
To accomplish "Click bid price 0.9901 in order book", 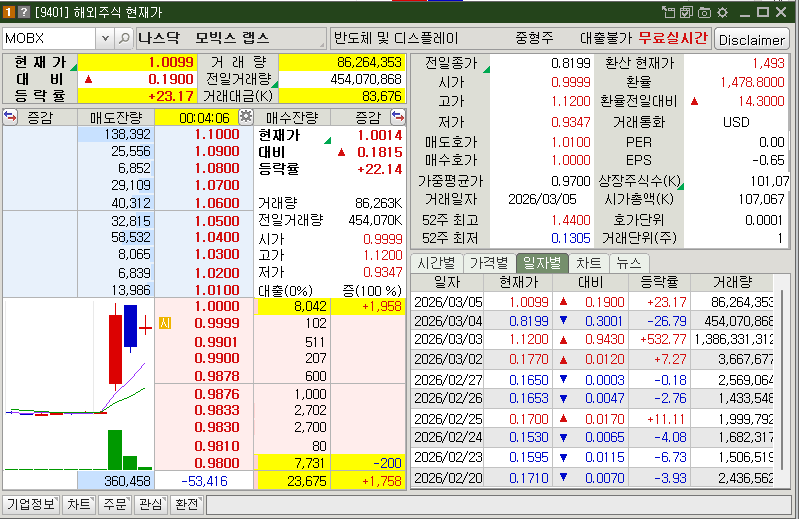I will [217, 342].
